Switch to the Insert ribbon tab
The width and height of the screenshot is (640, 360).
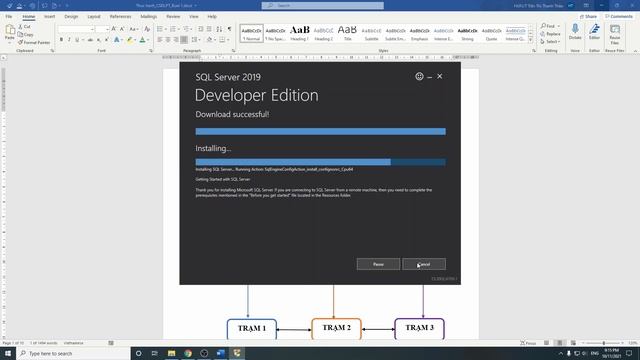pos(49,16)
